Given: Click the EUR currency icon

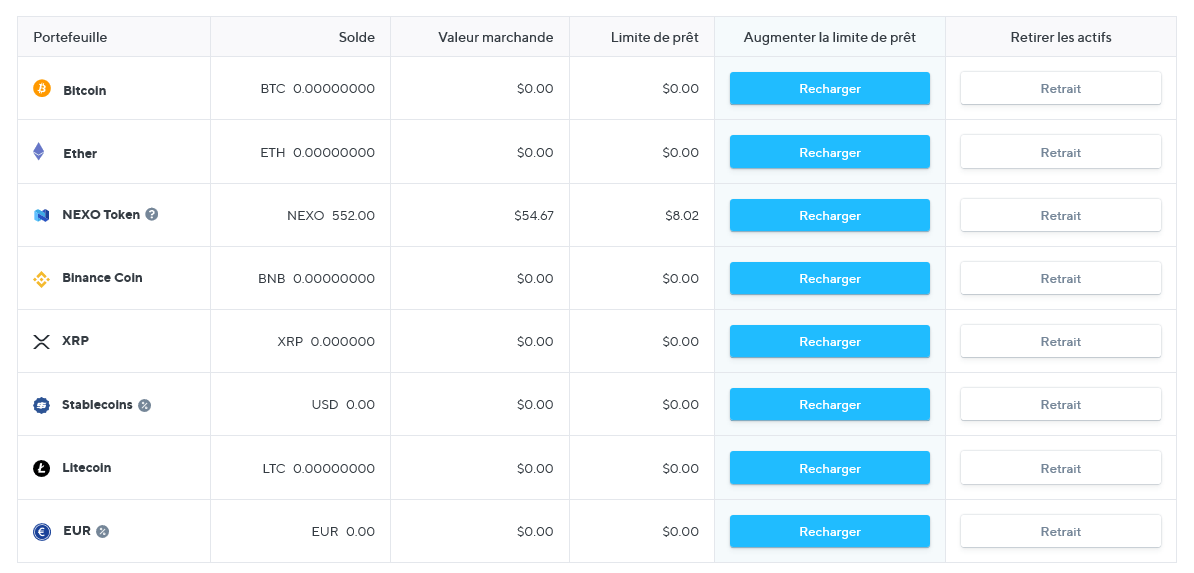Looking at the screenshot, I should click(41, 532).
